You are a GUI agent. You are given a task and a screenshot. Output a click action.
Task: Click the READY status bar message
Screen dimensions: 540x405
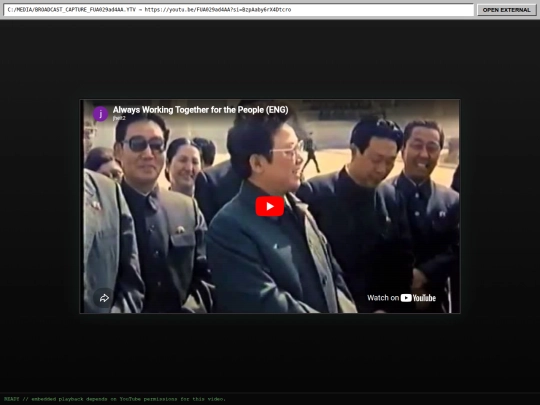tap(115, 399)
